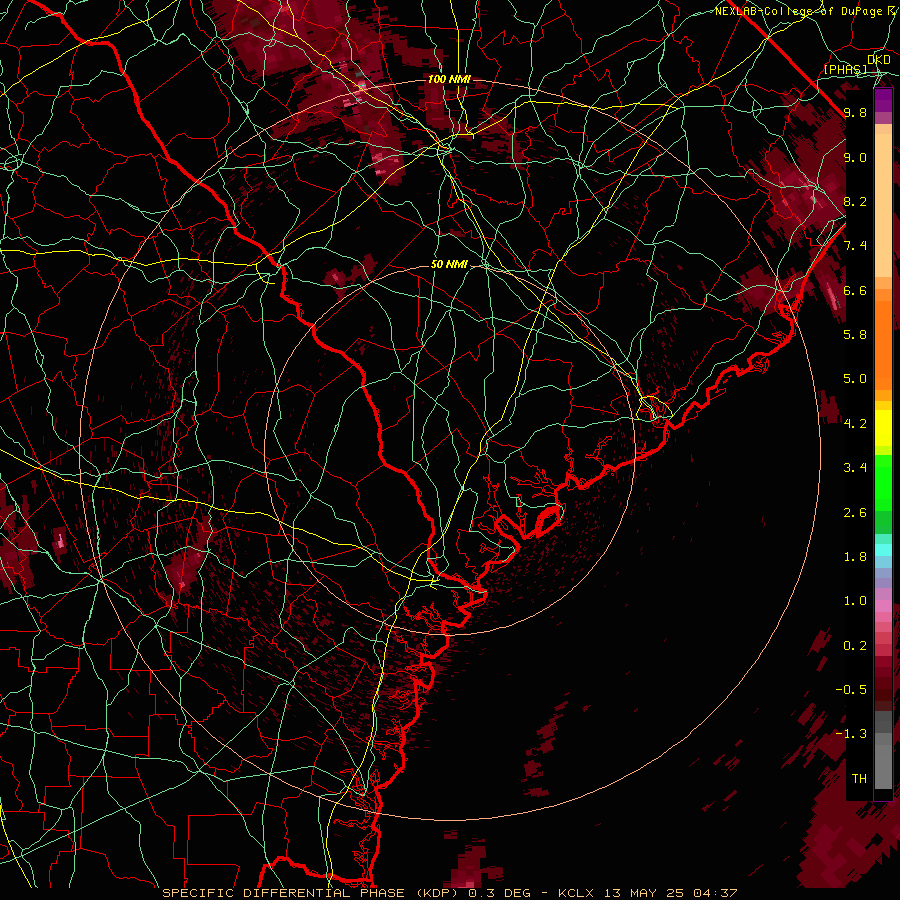
Task: Click the -0.5 scale value
Action: click(851, 690)
